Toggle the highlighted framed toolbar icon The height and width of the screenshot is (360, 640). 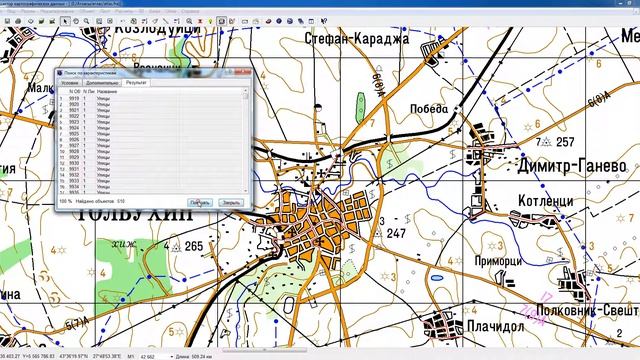pos(221,21)
